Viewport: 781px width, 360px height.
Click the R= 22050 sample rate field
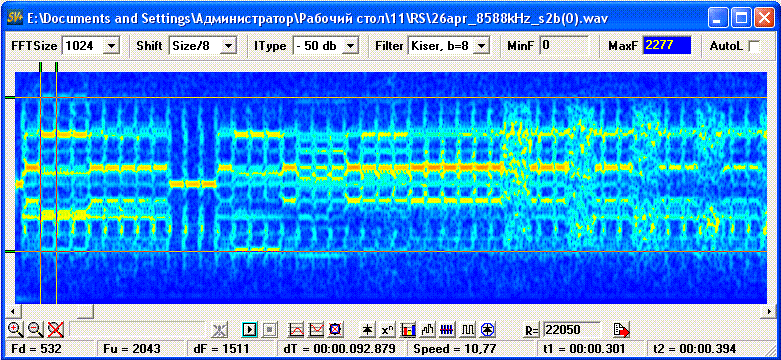(x=572, y=329)
